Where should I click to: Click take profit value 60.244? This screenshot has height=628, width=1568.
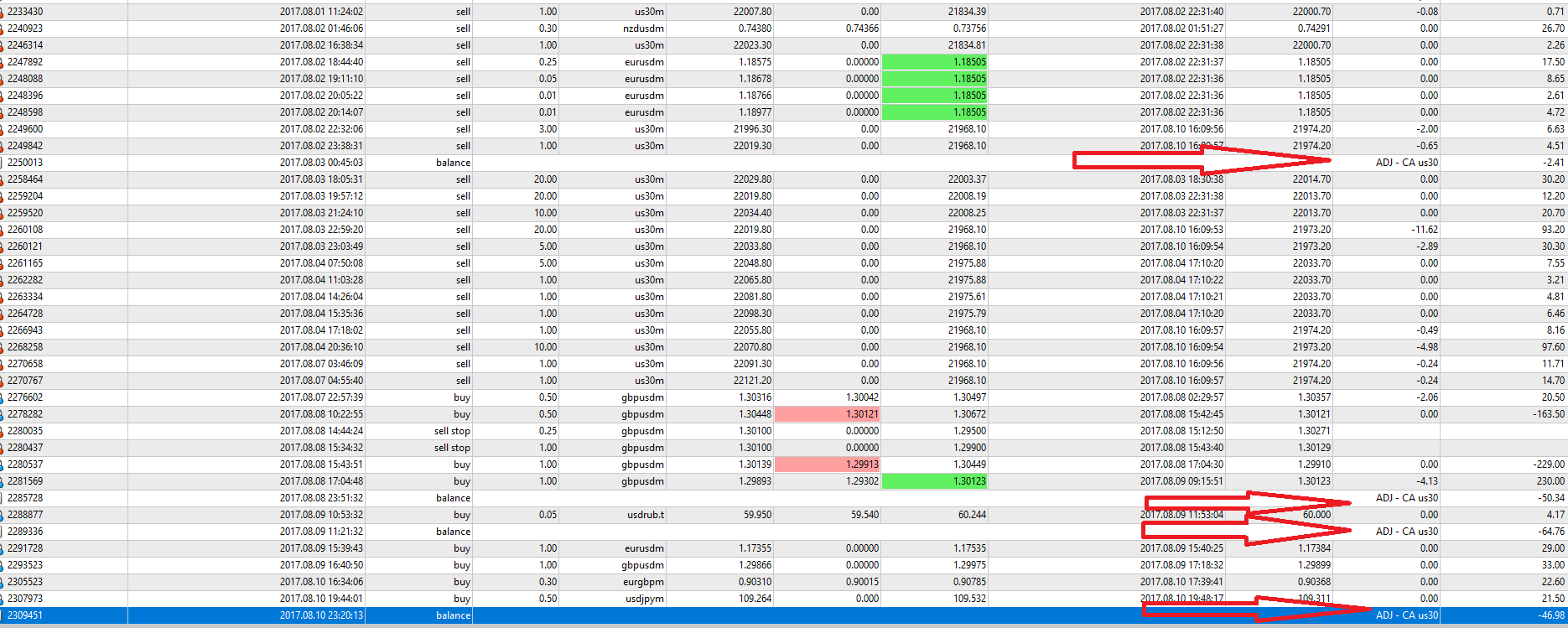point(972,515)
